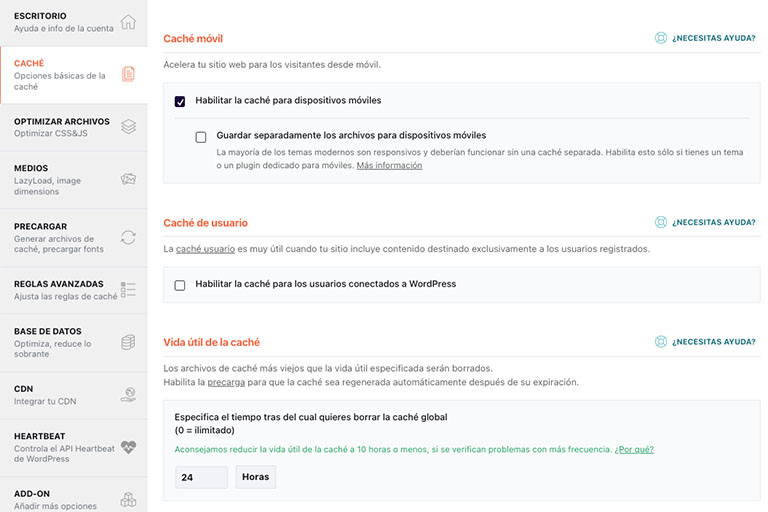Viewport: 768px width, 512px height.
Task: Click the Escritorio house icon
Action: pos(128,22)
